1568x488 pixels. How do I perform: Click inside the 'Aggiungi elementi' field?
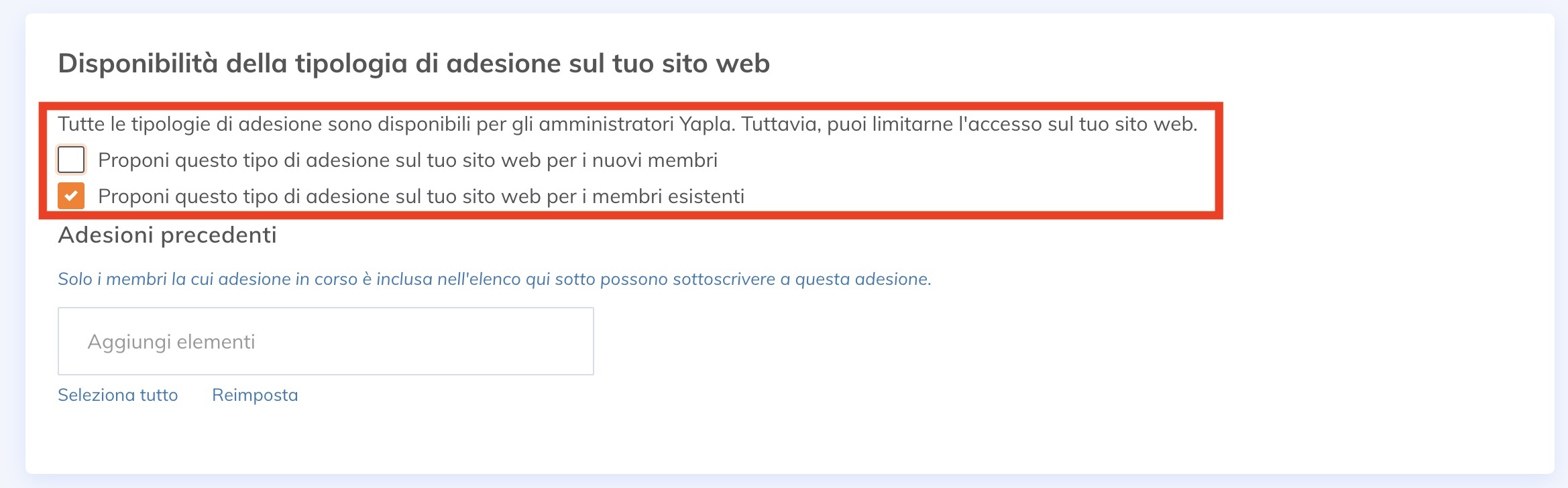(x=325, y=341)
